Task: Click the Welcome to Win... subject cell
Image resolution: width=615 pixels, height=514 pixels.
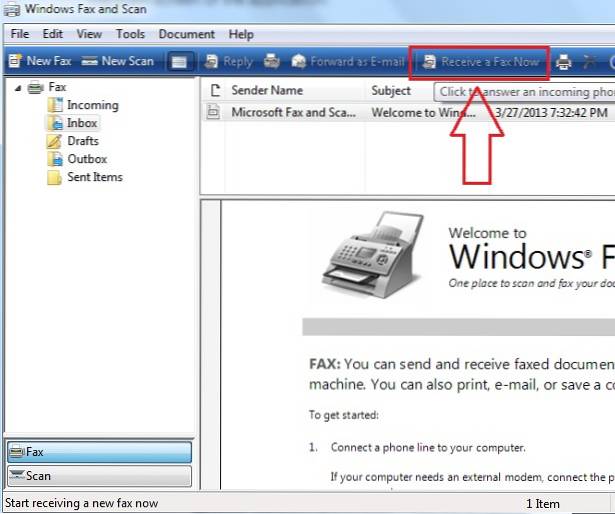Action: pos(424,113)
